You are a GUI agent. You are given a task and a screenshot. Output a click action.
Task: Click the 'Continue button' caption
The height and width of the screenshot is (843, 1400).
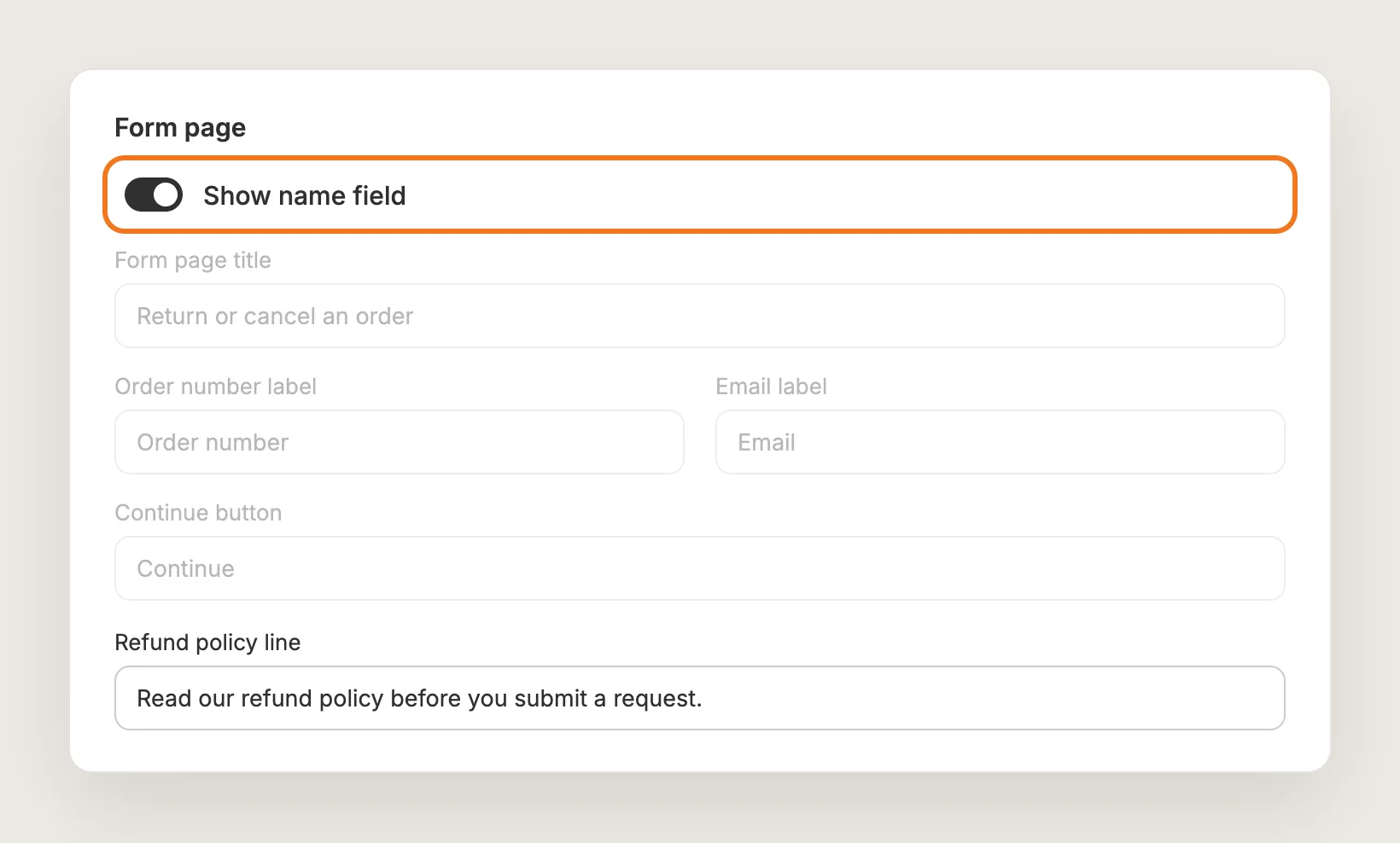[x=198, y=513]
